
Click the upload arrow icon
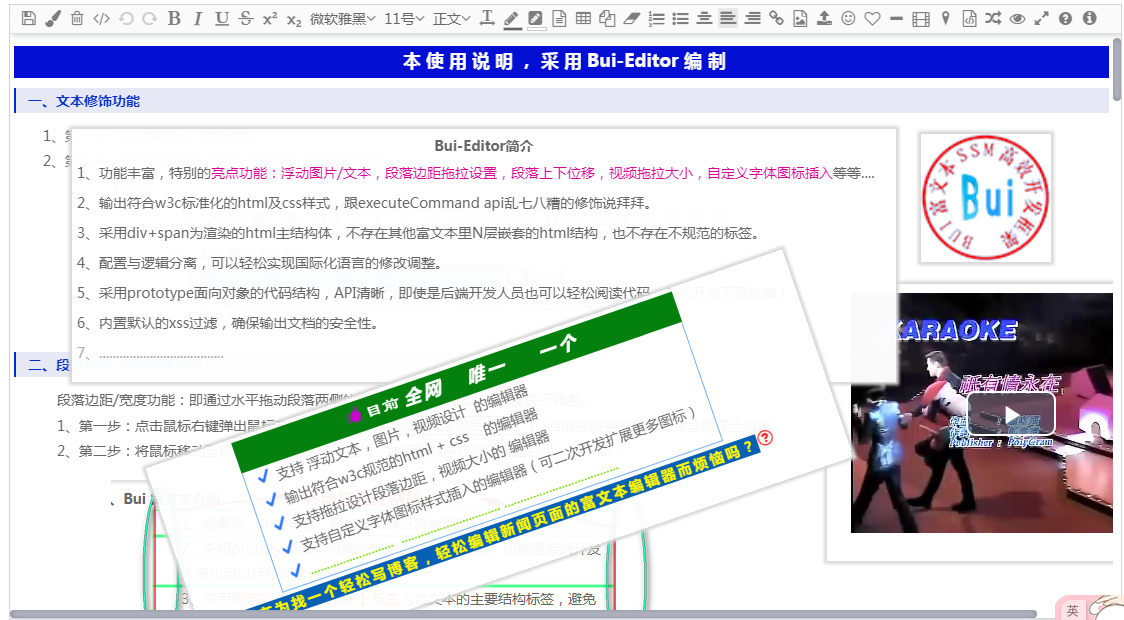824,19
